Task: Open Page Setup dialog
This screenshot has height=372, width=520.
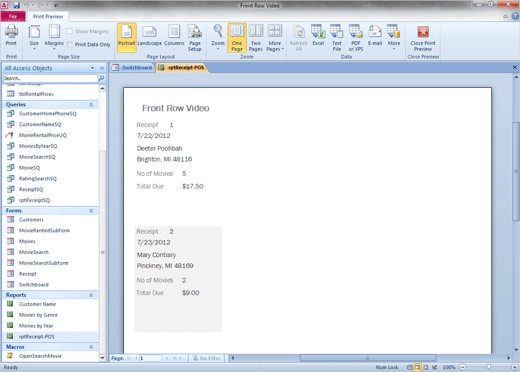Action: tap(195, 38)
